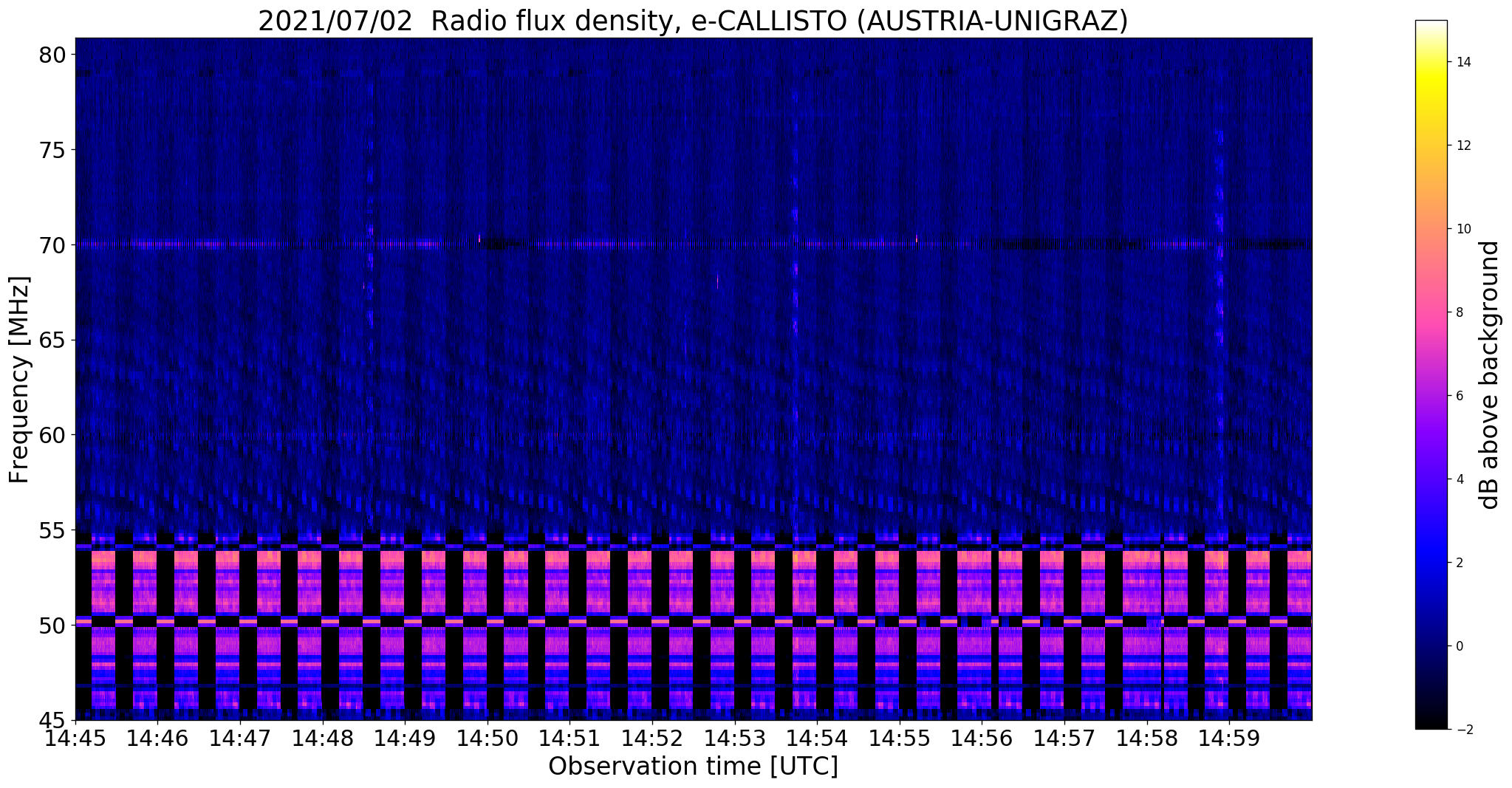The height and width of the screenshot is (788, 1512).
Task: Click the 14:56 time tick label
Action: point(982,739)
